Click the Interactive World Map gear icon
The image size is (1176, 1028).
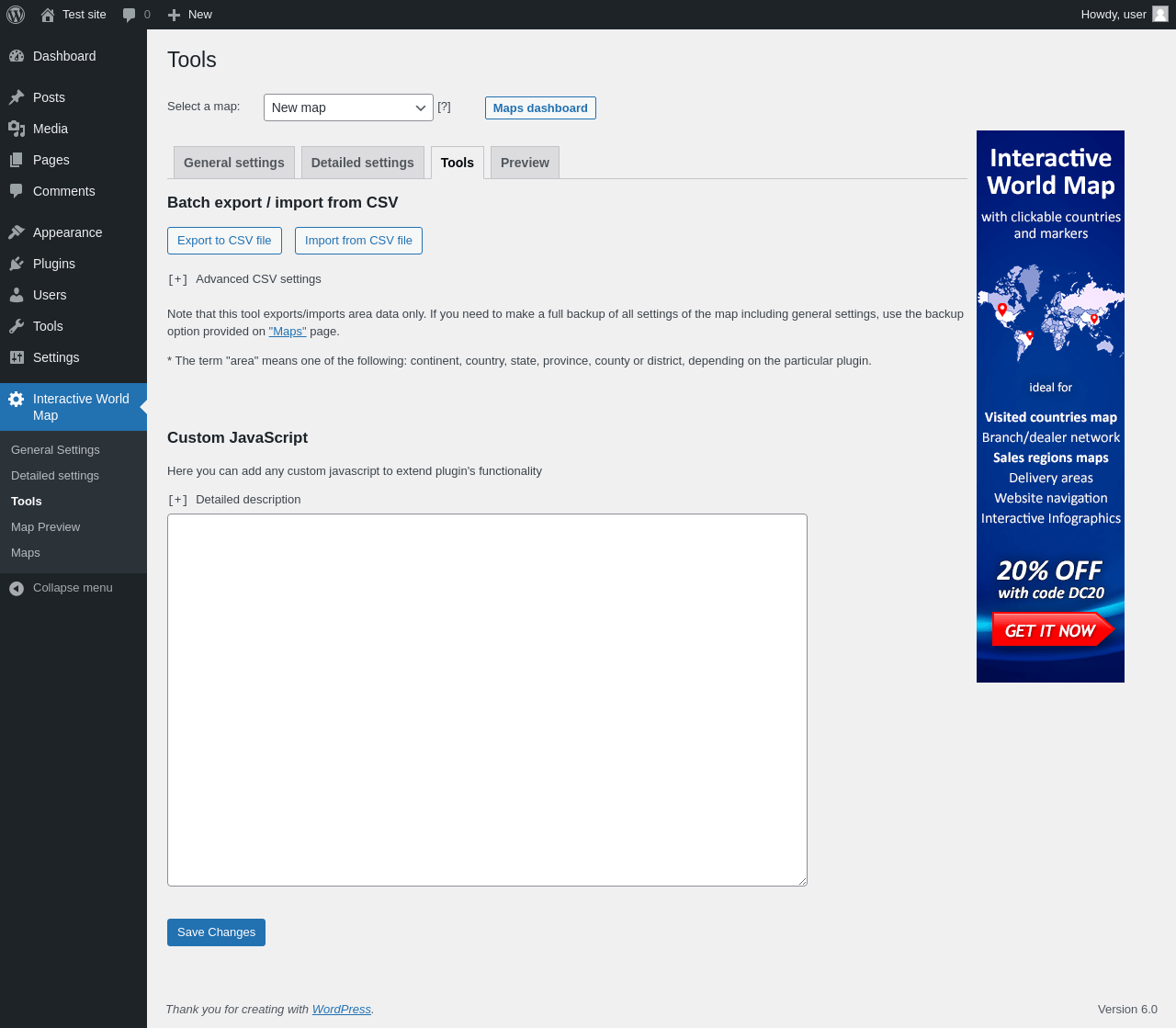pyautogui.click(x=17, y=399)
